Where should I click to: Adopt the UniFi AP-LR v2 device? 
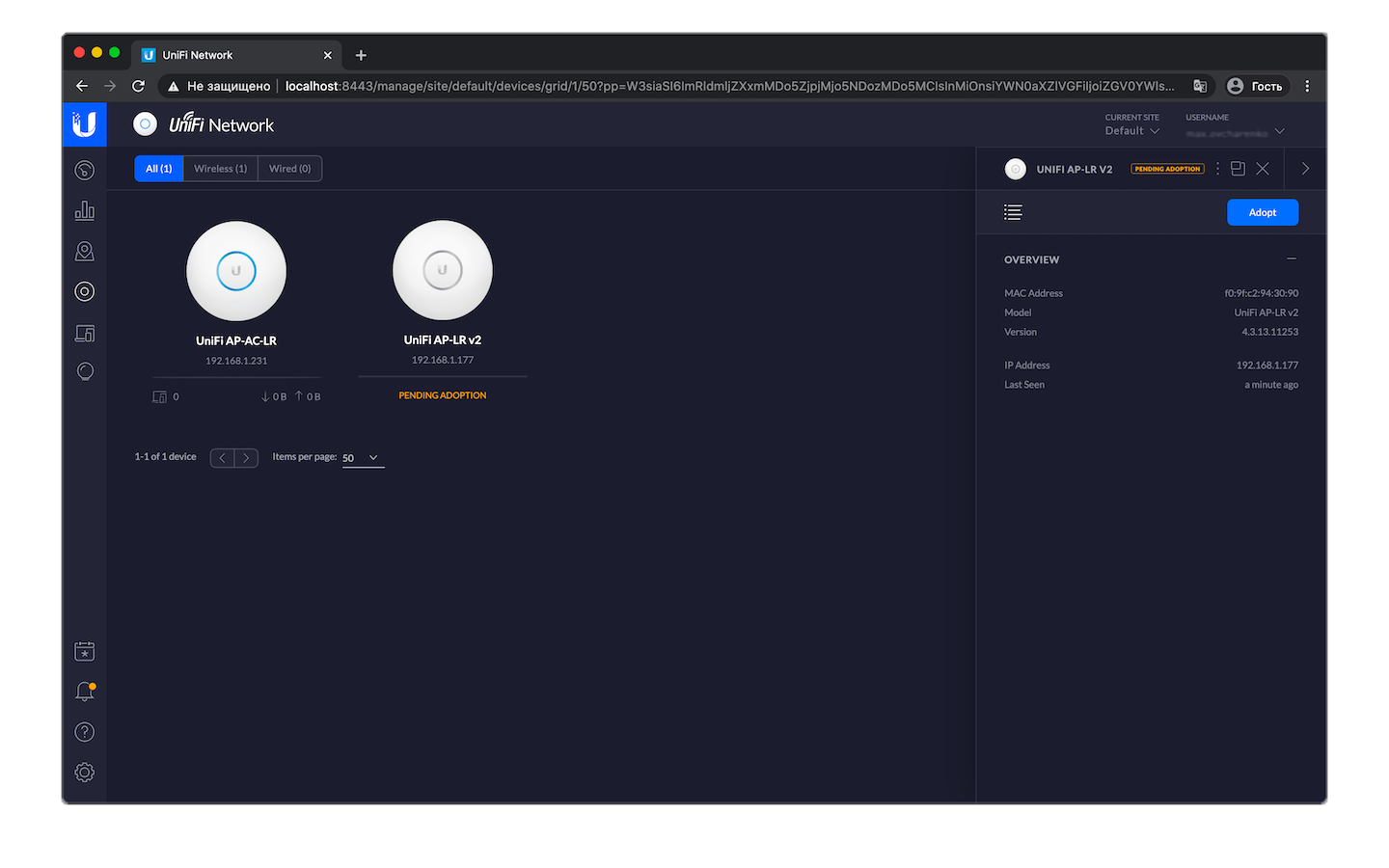[1263, 212]
